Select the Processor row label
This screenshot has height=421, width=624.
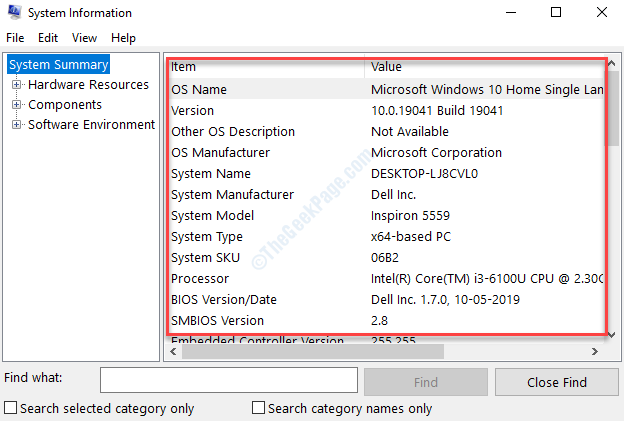(200, 279)
